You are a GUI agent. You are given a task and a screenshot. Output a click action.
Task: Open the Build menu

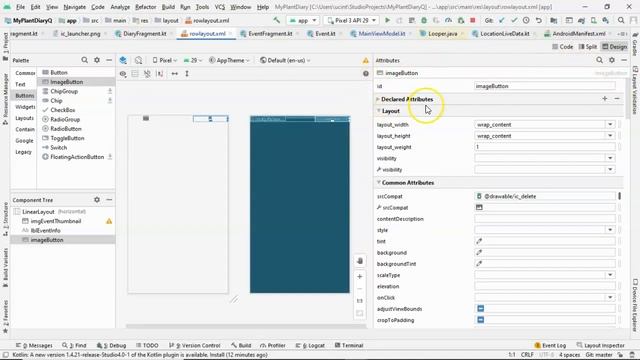click(x=168, y=7)
